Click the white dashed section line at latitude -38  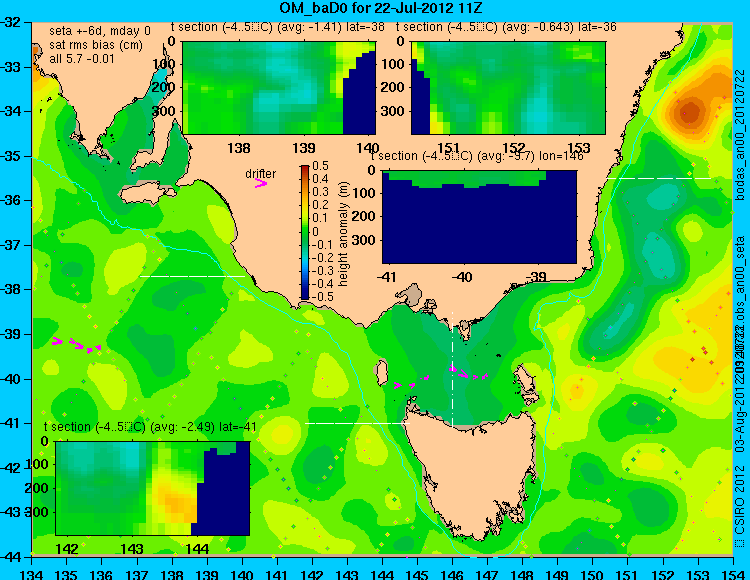point(192,276)
